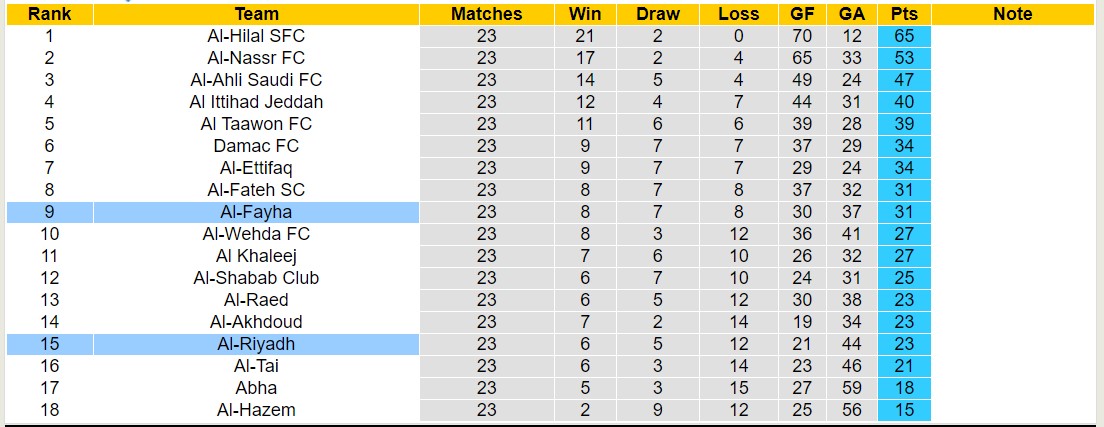
Task: Sort by the Pts column header
Action: pyautogui.click(x=904, y=14)
